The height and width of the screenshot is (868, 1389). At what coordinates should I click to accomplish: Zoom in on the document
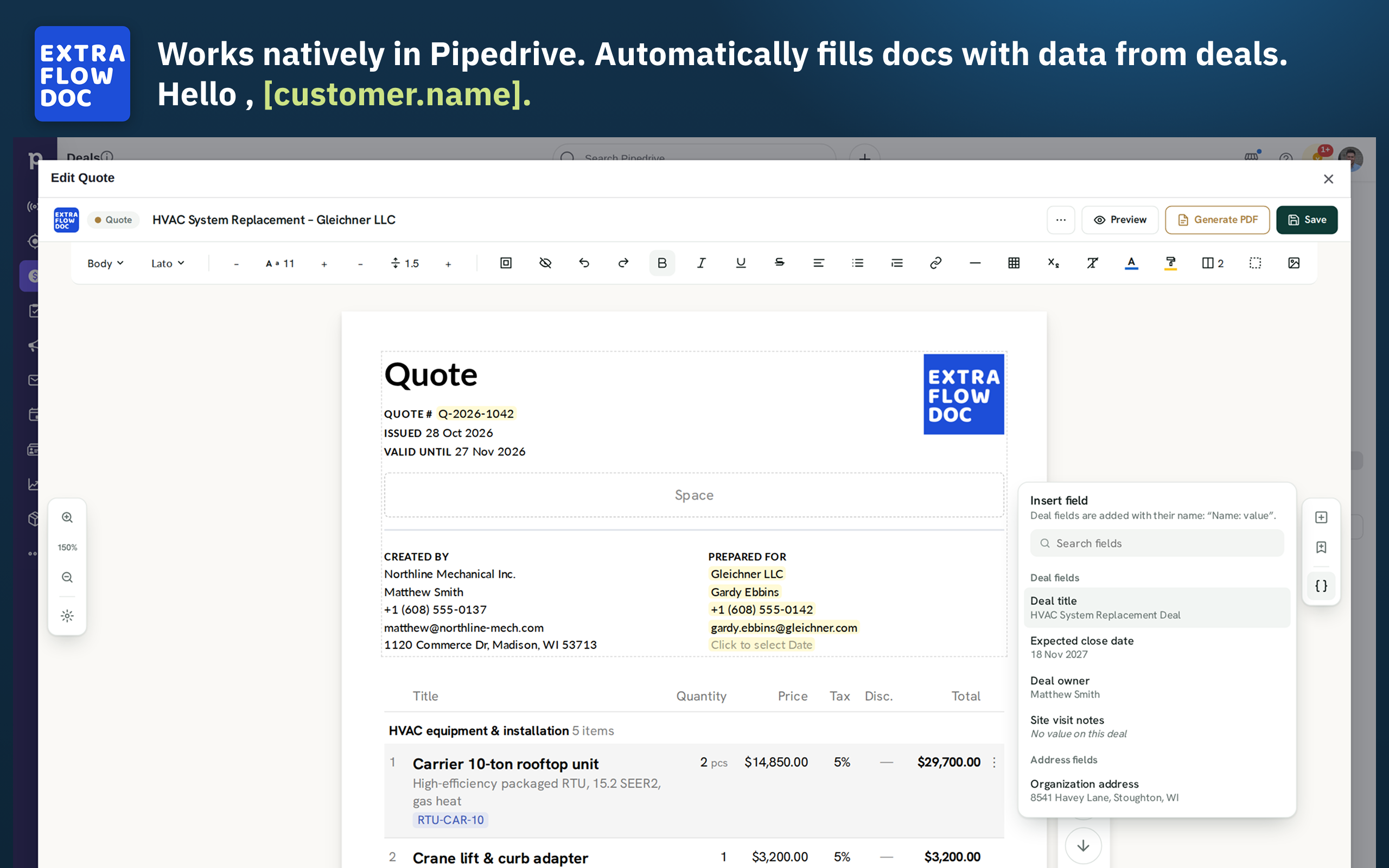(x=67, y=517)
